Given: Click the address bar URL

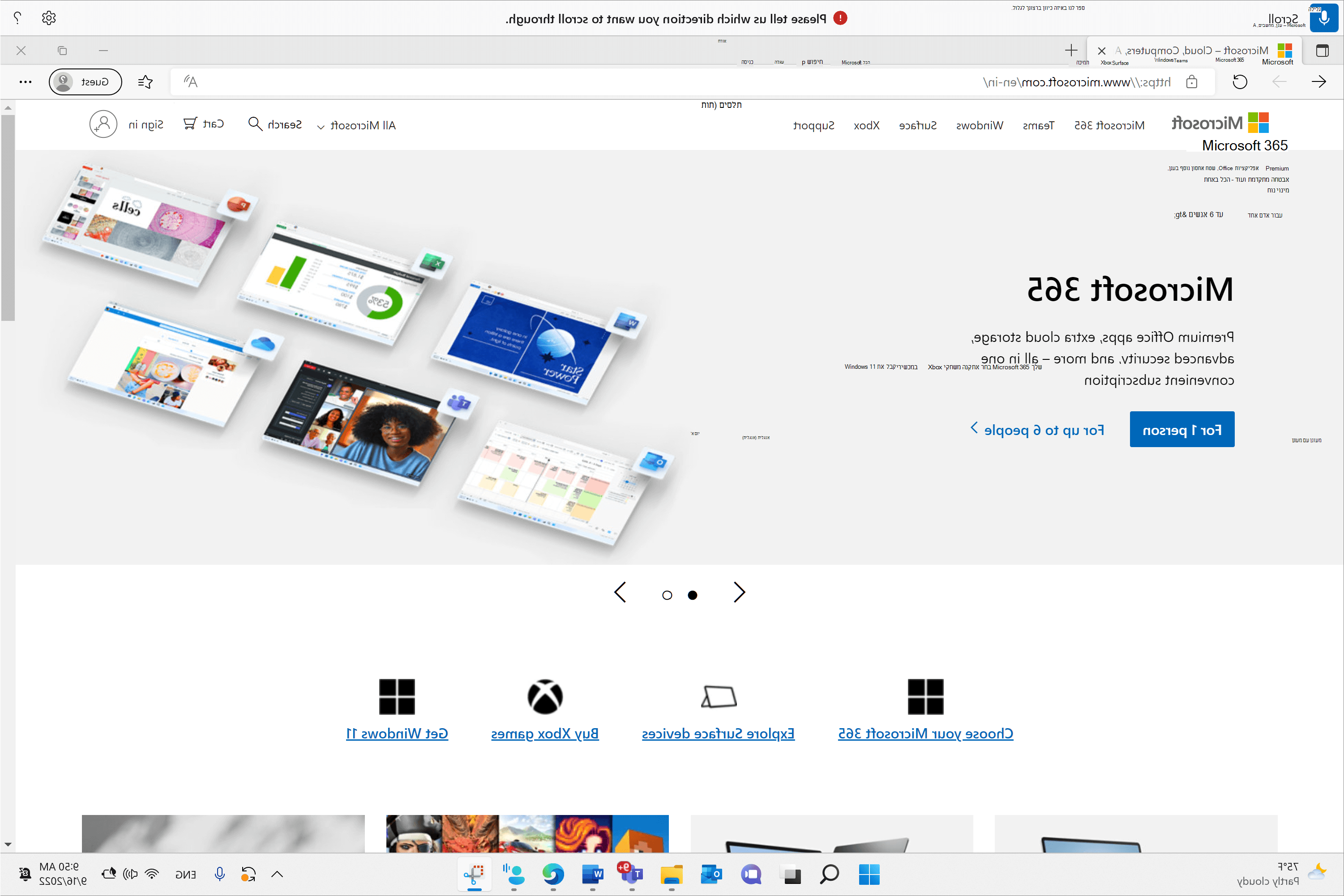Looking at the screenshot, I should [x=1076, y=82].
